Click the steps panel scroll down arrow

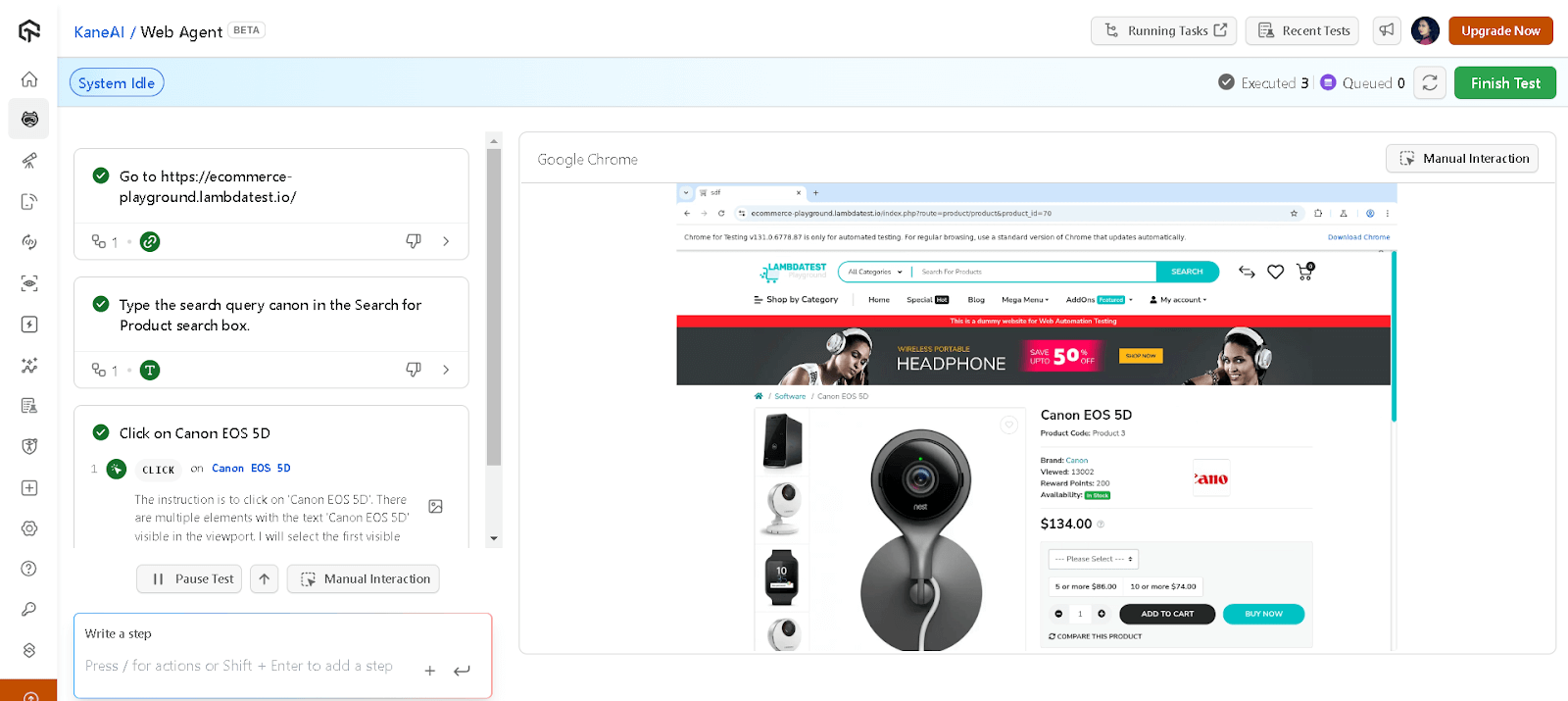[x=494, y=538]
